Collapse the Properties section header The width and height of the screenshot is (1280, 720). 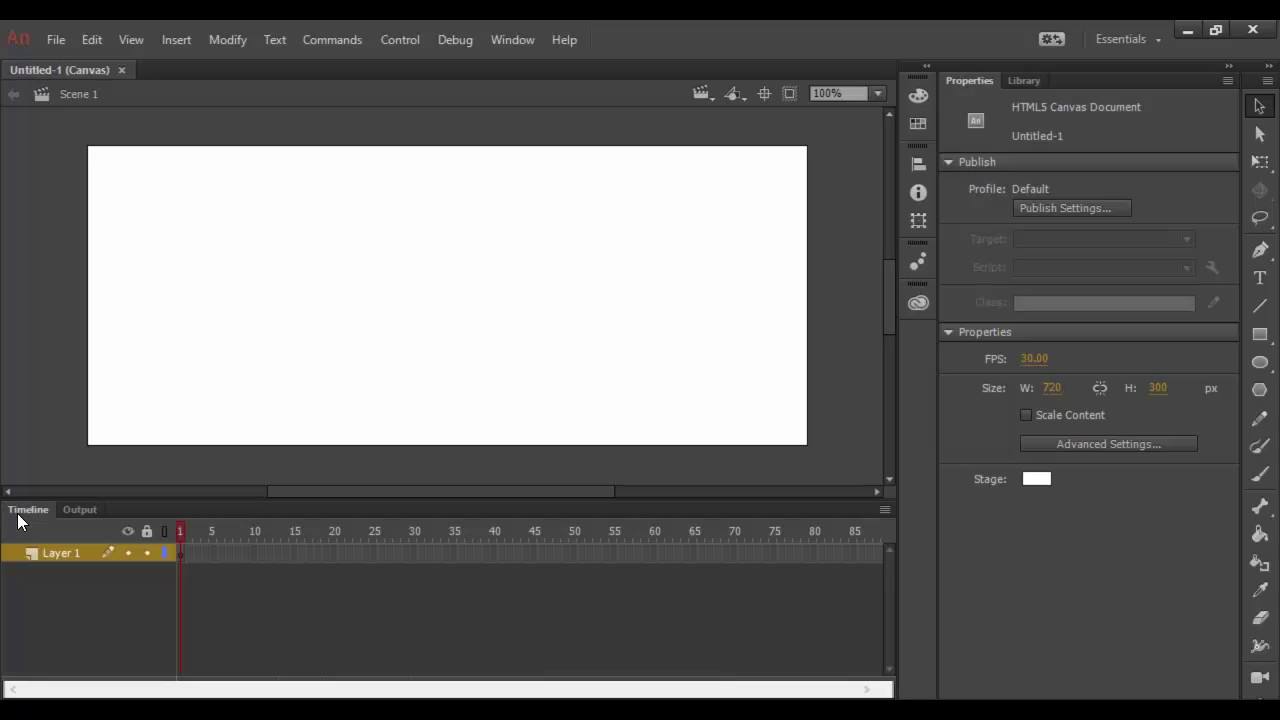pyautogui.click(x=948, y=331)
